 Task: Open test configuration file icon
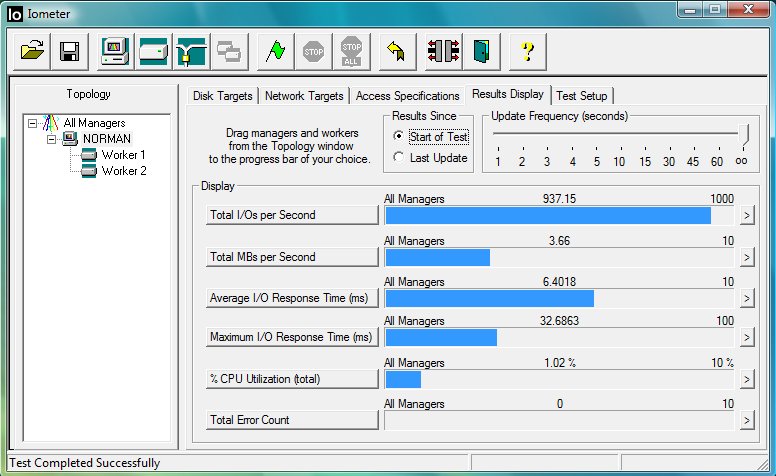[x=32, y=51]
